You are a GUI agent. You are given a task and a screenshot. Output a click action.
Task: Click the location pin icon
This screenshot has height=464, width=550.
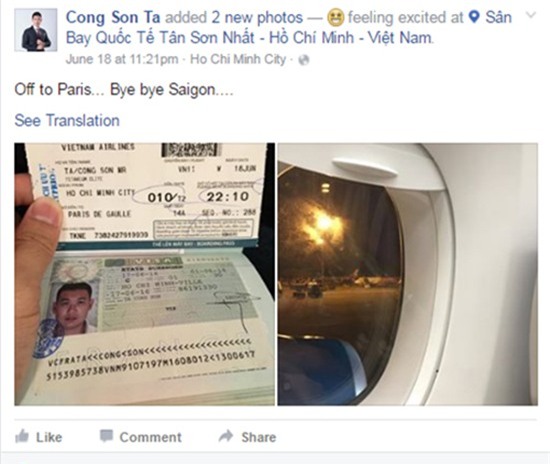click(x=474, y=17)
